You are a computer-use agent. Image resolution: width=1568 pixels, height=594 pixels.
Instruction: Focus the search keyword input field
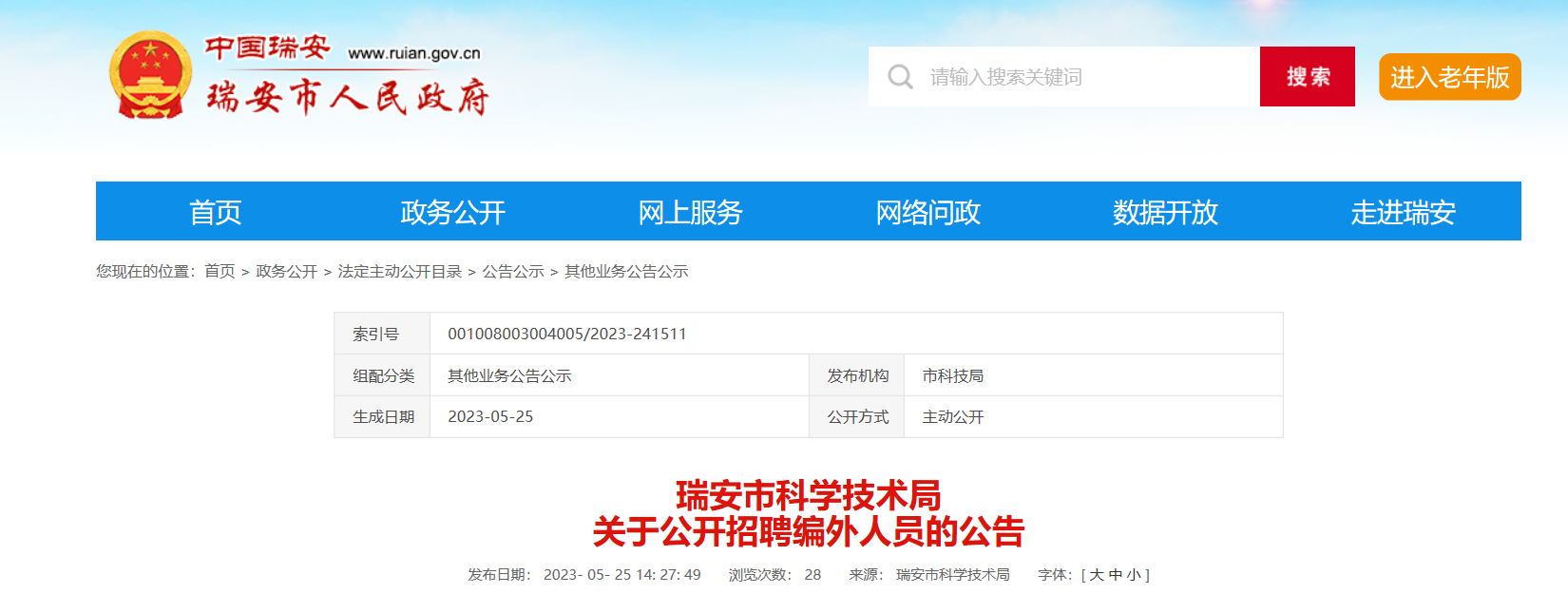[1064, 77]
